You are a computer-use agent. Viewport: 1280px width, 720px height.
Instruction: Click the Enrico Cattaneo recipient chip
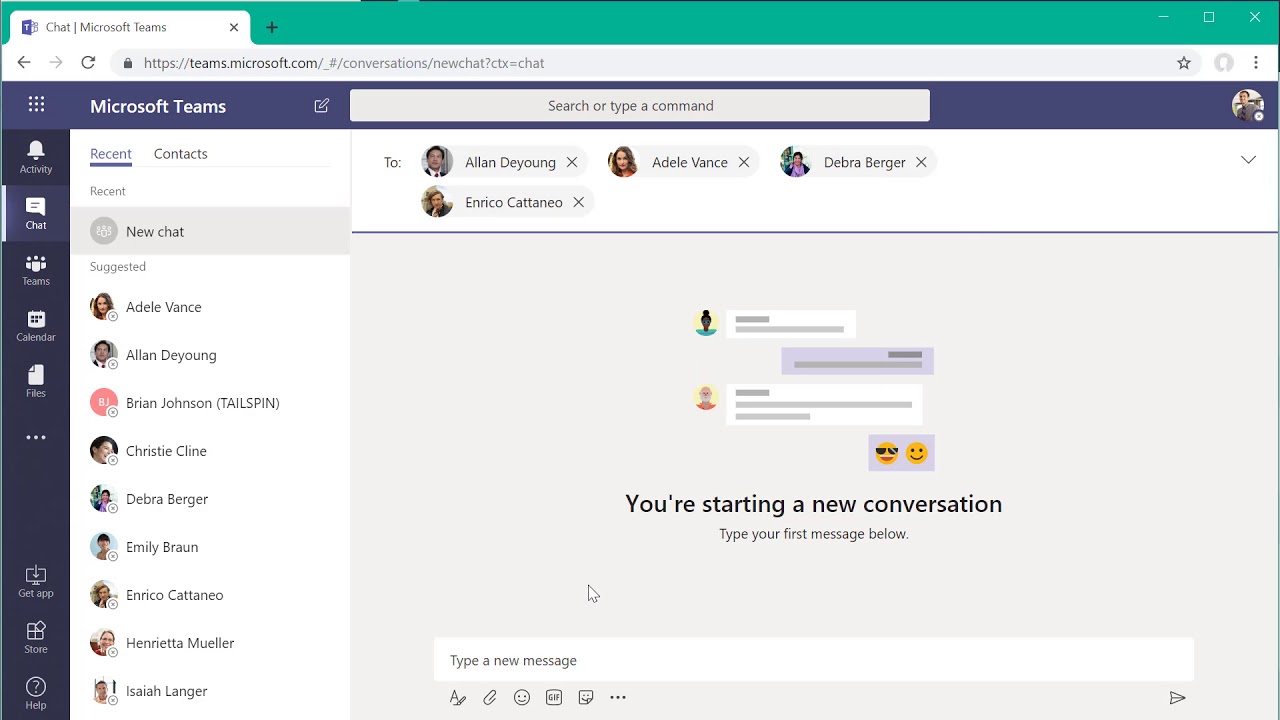point(506,202)
